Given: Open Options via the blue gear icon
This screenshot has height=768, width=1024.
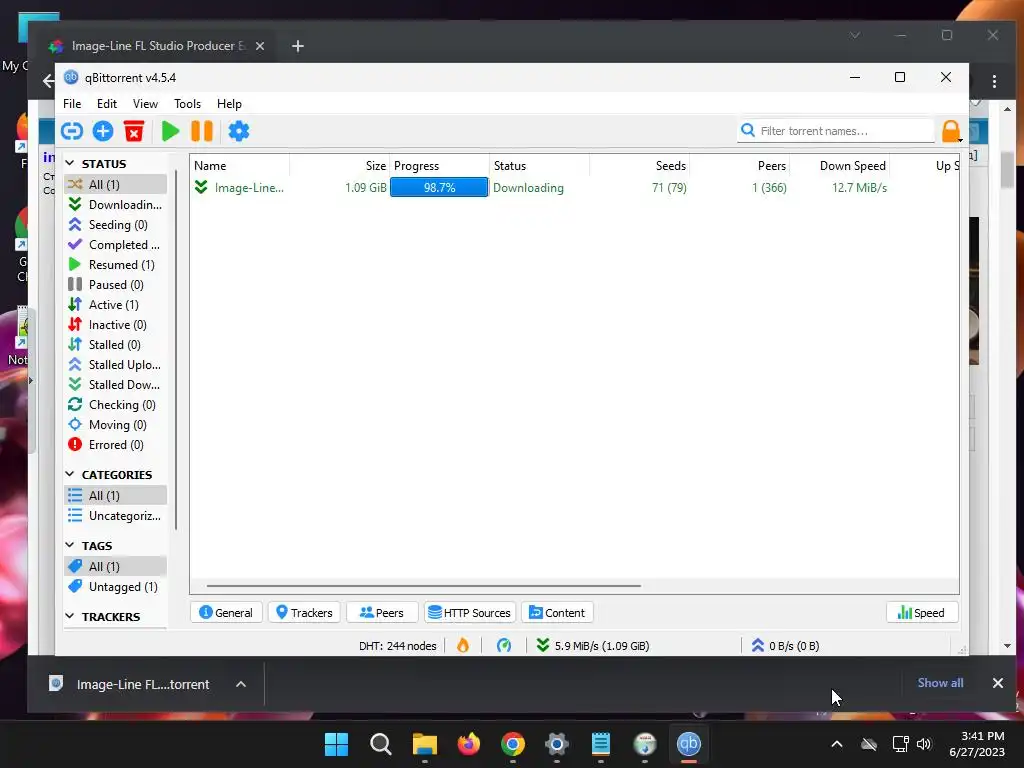Looking at the screenshot, I should (x=238, y=131).
